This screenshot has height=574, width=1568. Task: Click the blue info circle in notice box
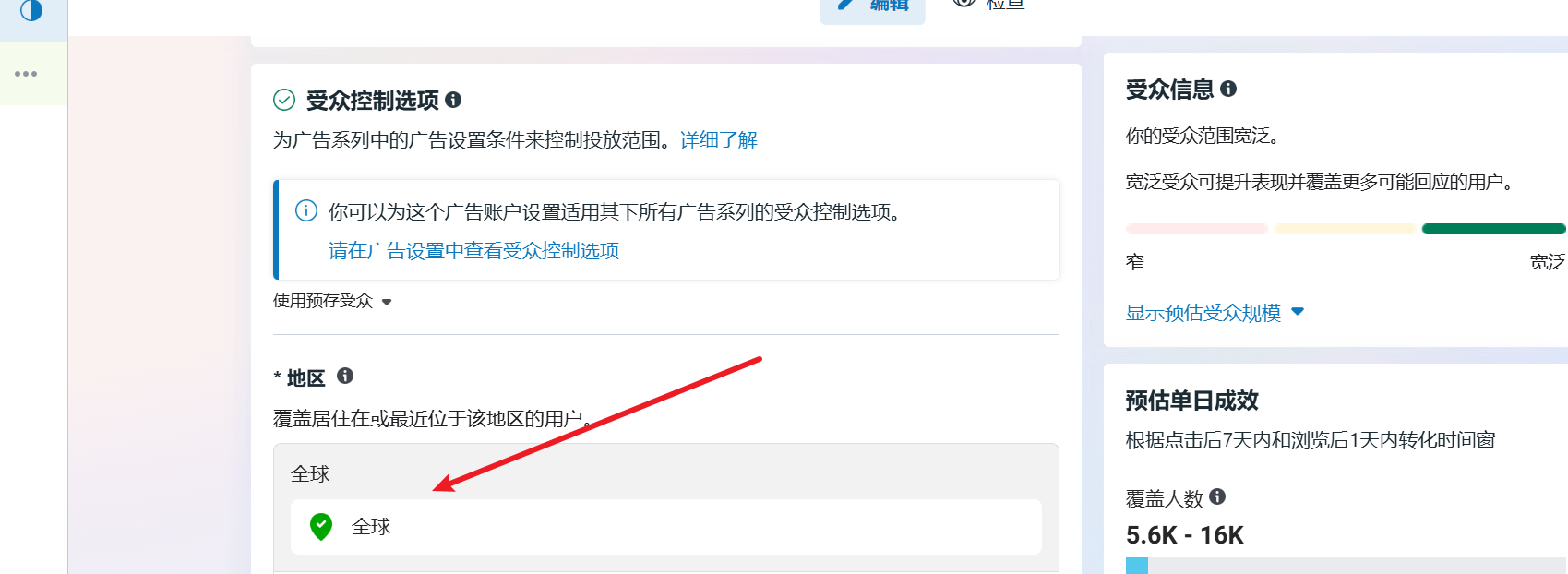pyautogui.click(x=306, y=210)
